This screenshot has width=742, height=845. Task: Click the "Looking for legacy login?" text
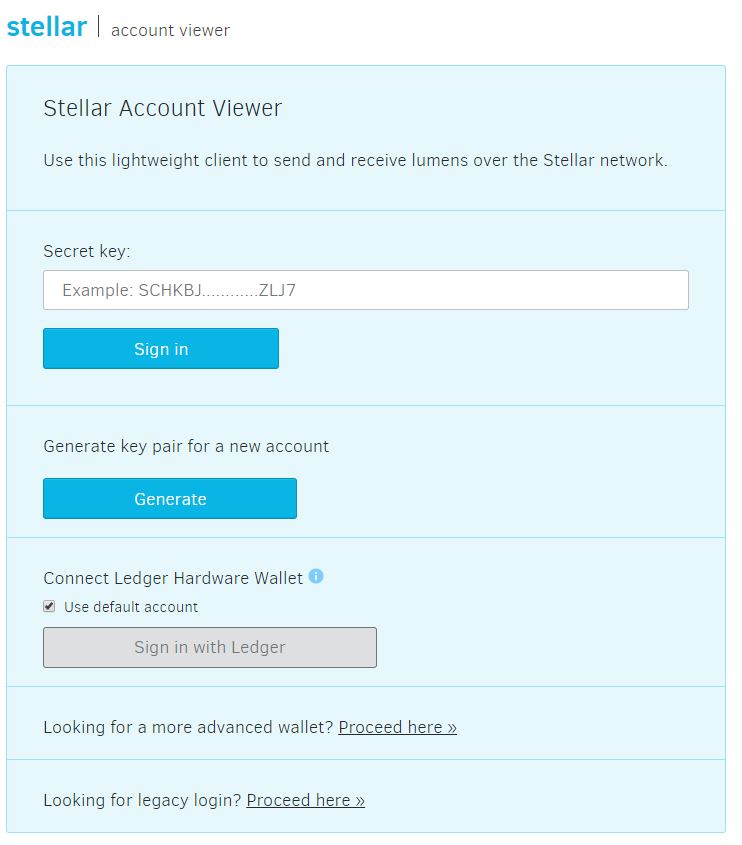click(x=142, y=800)
